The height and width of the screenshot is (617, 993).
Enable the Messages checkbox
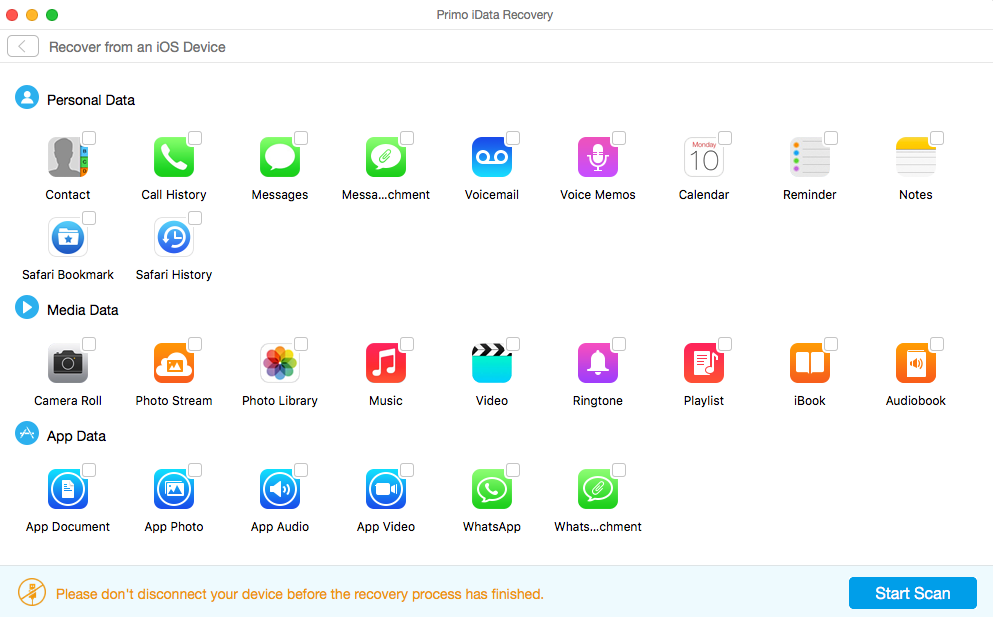click(301, 138)
